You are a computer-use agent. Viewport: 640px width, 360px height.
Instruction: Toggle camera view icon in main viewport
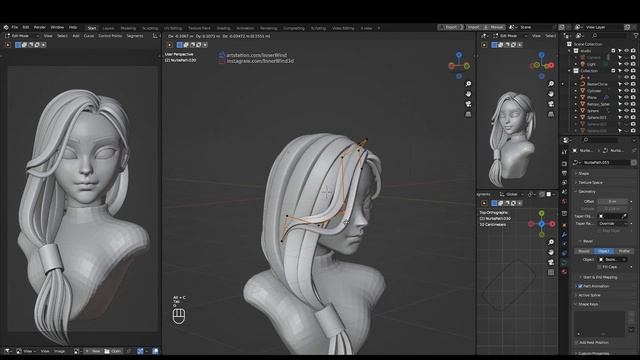(468, 104)
